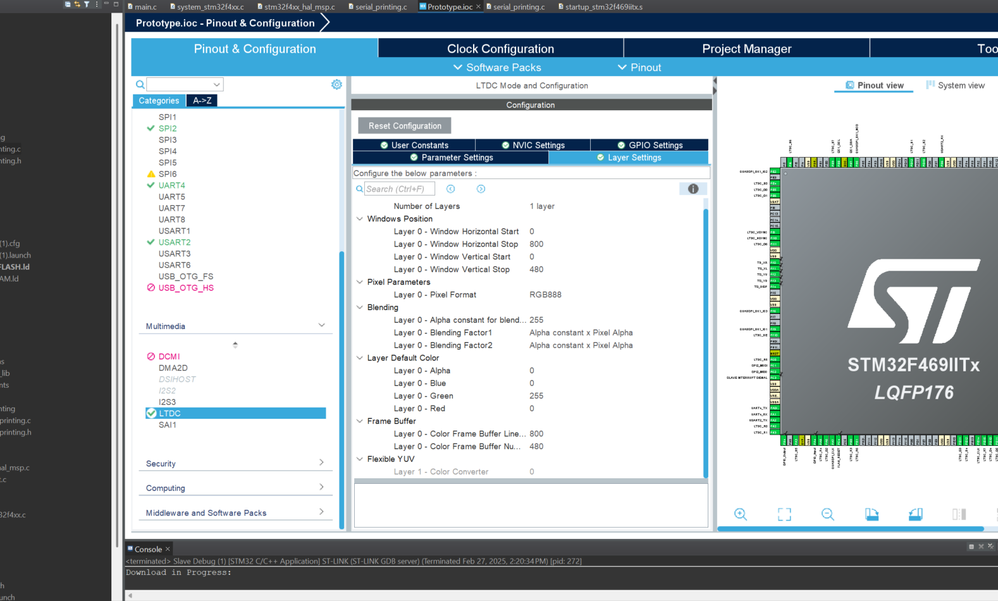Select the DMA2D peripheral

coord(173,367)
